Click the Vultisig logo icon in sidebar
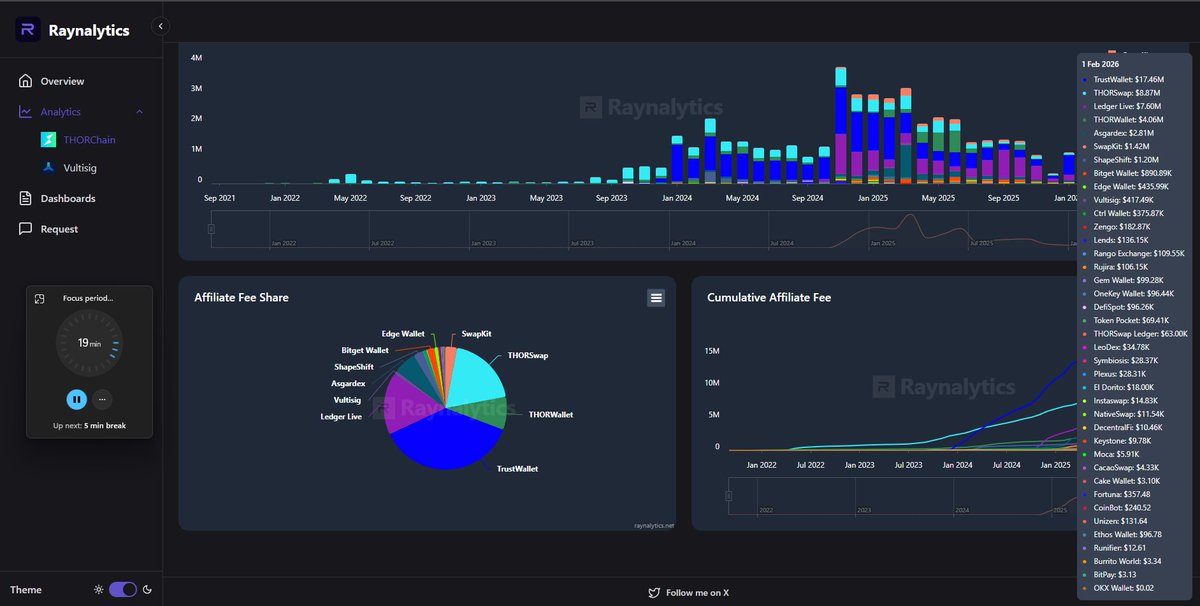1200x606 pixels. point(48,169)
